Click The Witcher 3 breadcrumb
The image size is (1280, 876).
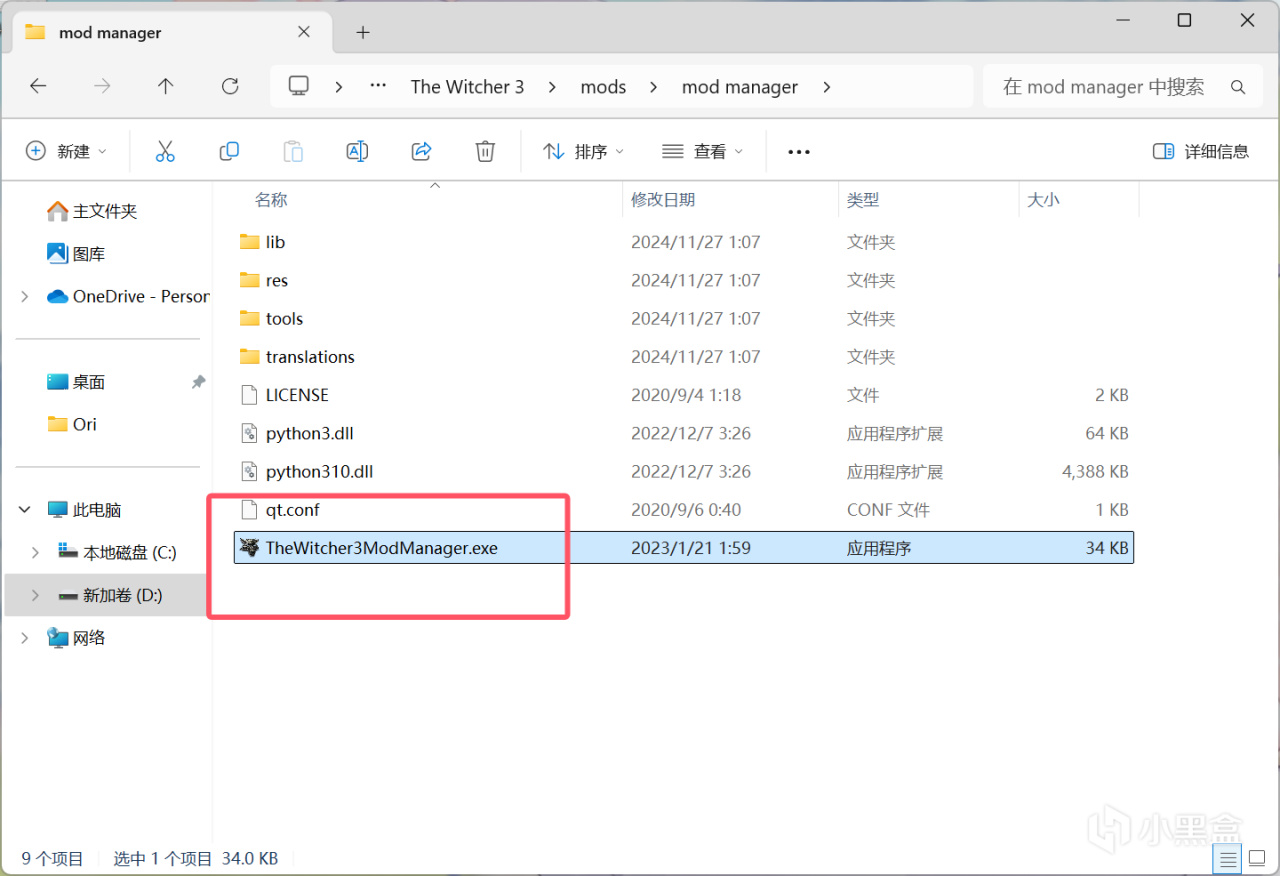click(467, 87)
